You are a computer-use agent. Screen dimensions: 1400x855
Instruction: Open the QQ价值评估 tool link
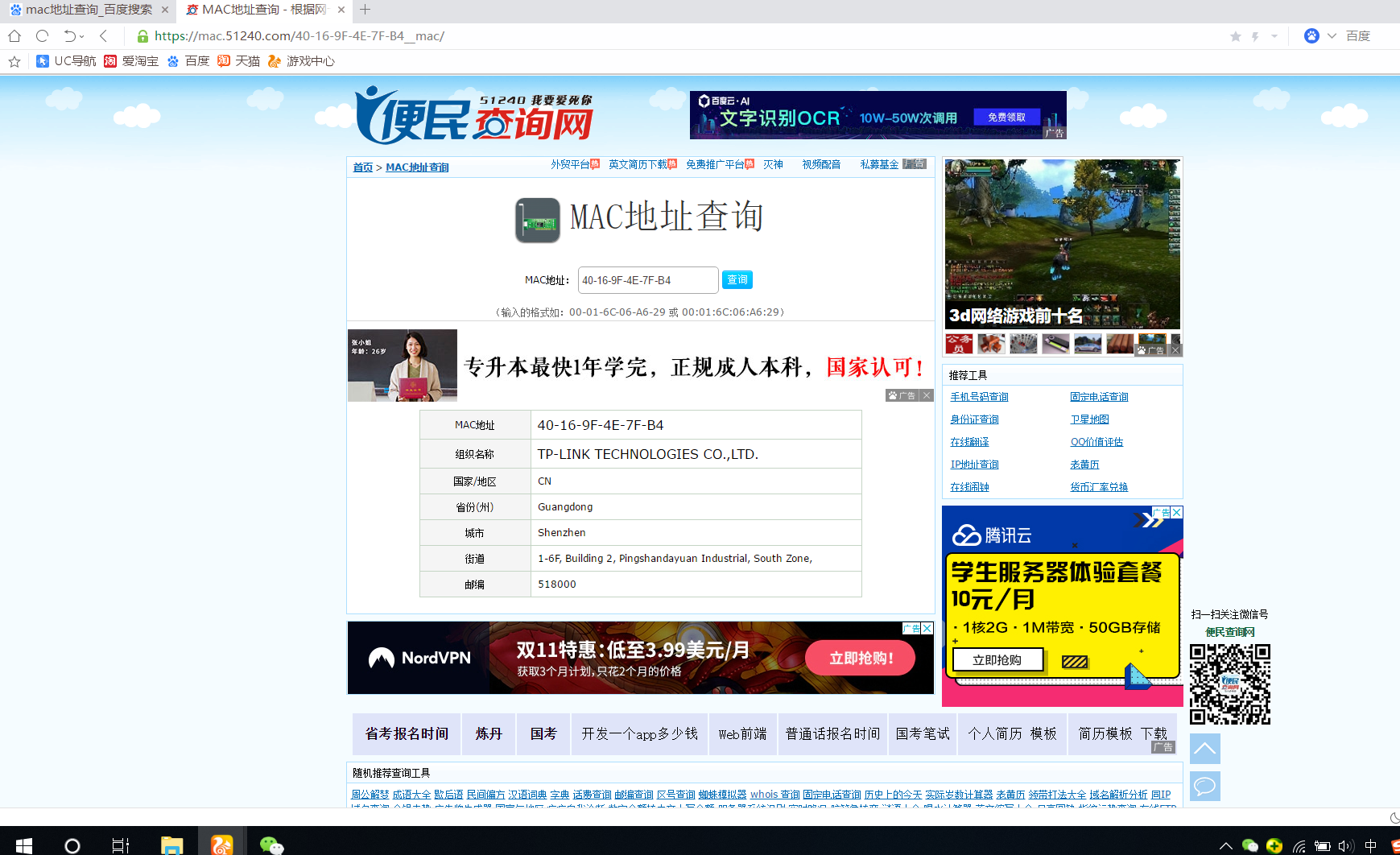point(1096,442)
